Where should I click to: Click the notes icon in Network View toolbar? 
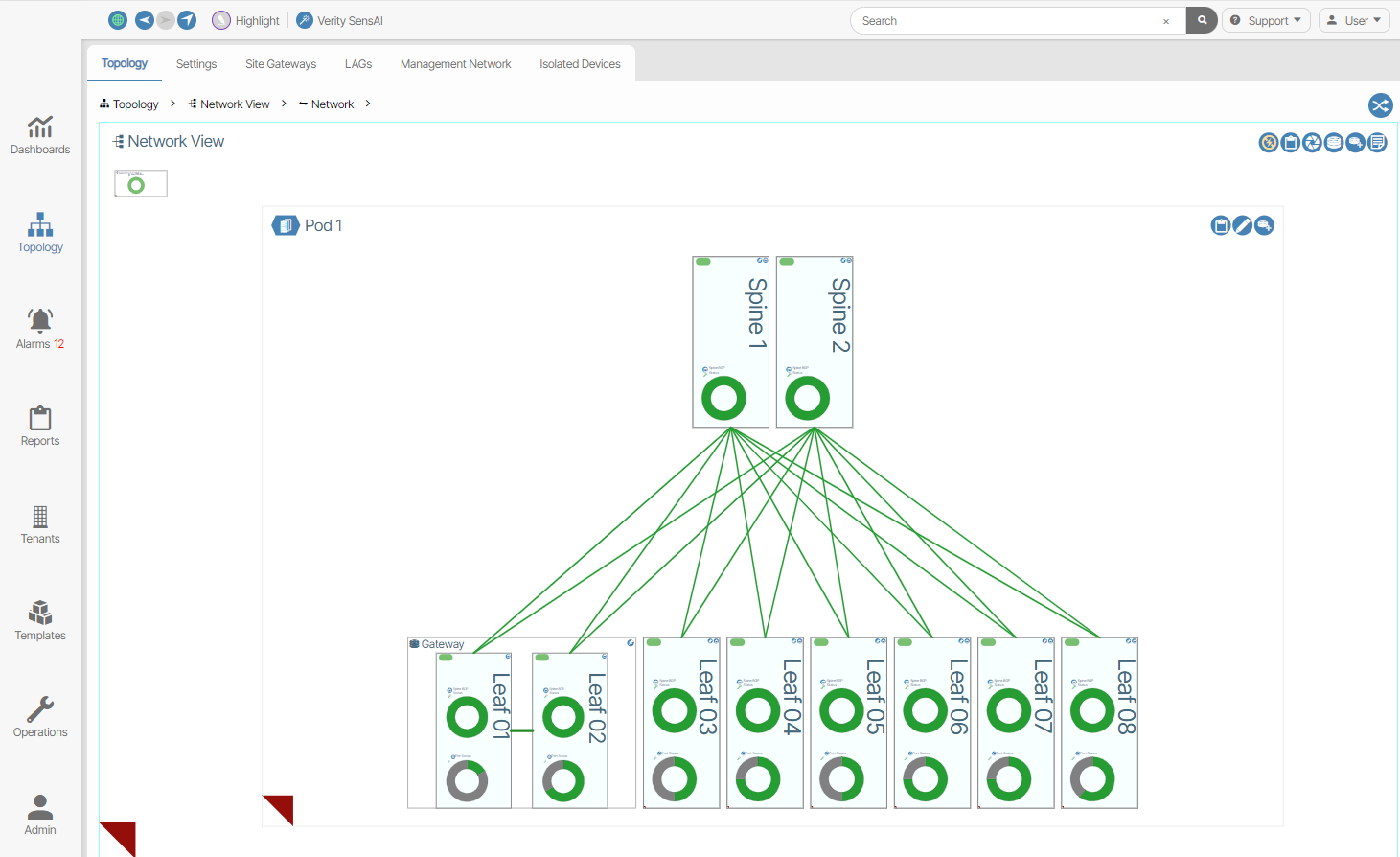point(1377,143)
